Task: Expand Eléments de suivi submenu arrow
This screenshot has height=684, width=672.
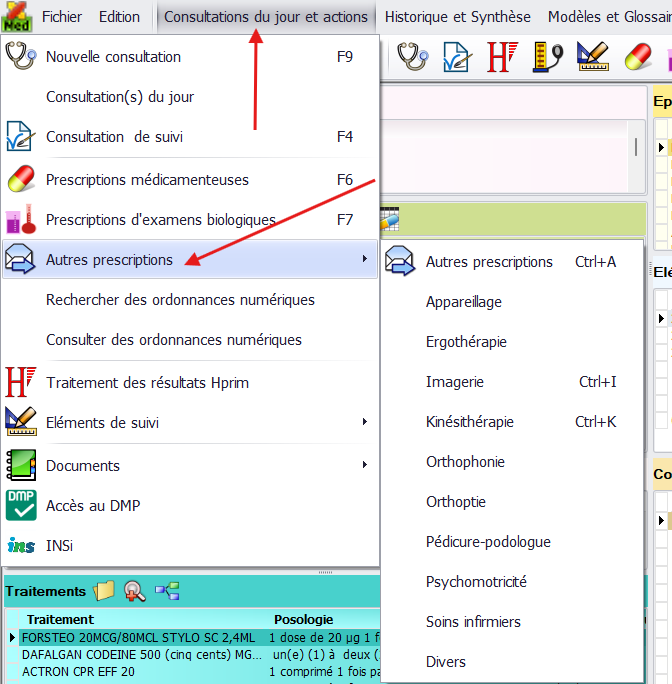Action: pos(365,422)
